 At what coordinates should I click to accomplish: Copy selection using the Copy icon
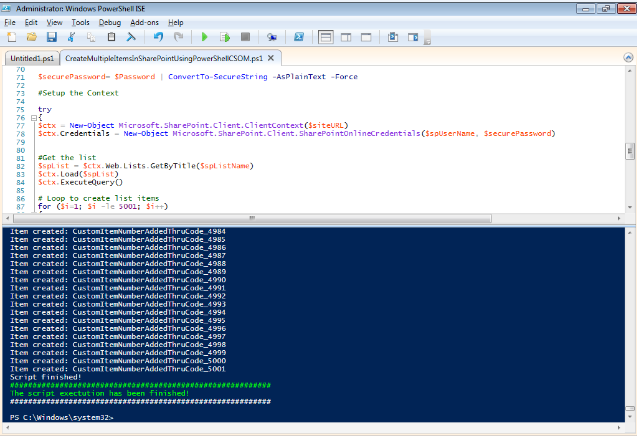(91, 37)
